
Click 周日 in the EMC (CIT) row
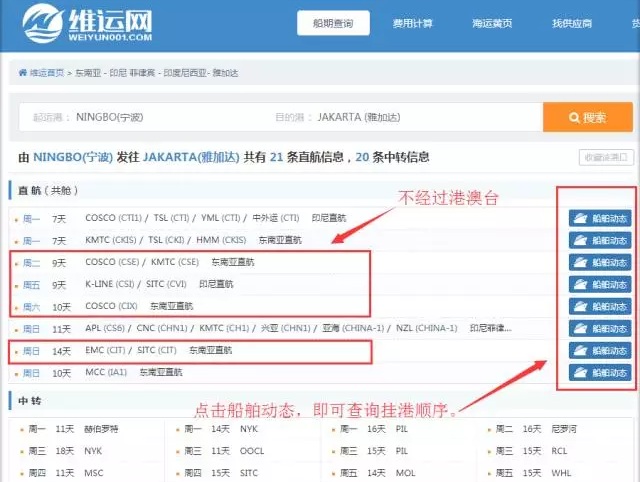31,351
